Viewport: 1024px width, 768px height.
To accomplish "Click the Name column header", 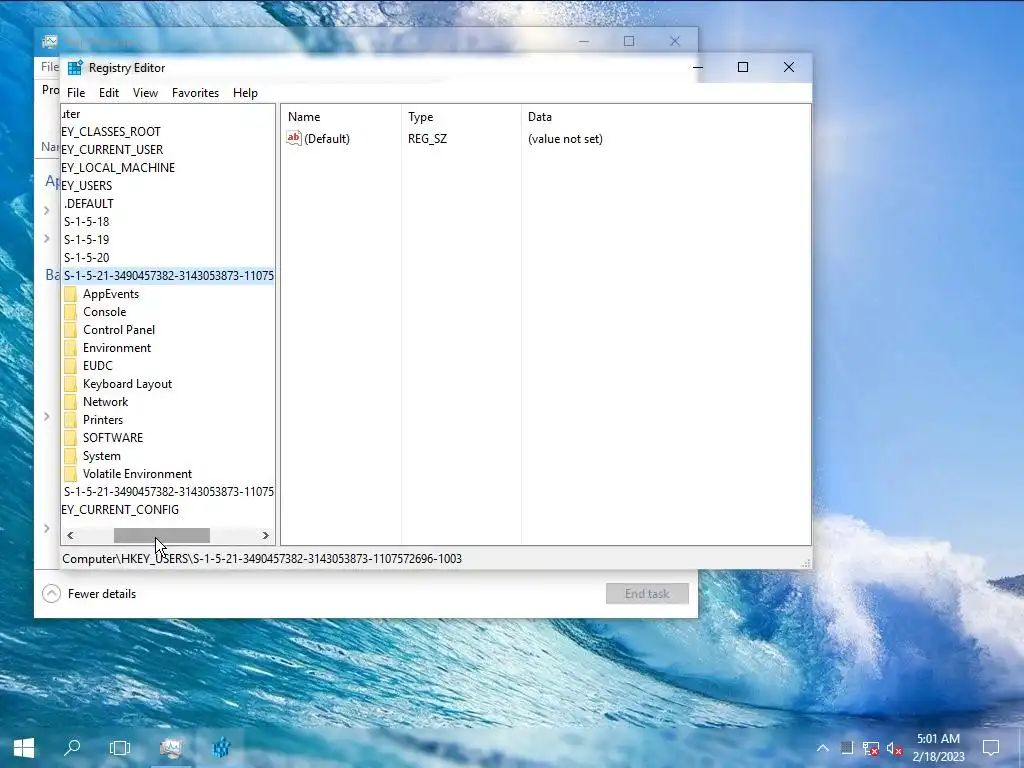I will [x=341, y=117].
